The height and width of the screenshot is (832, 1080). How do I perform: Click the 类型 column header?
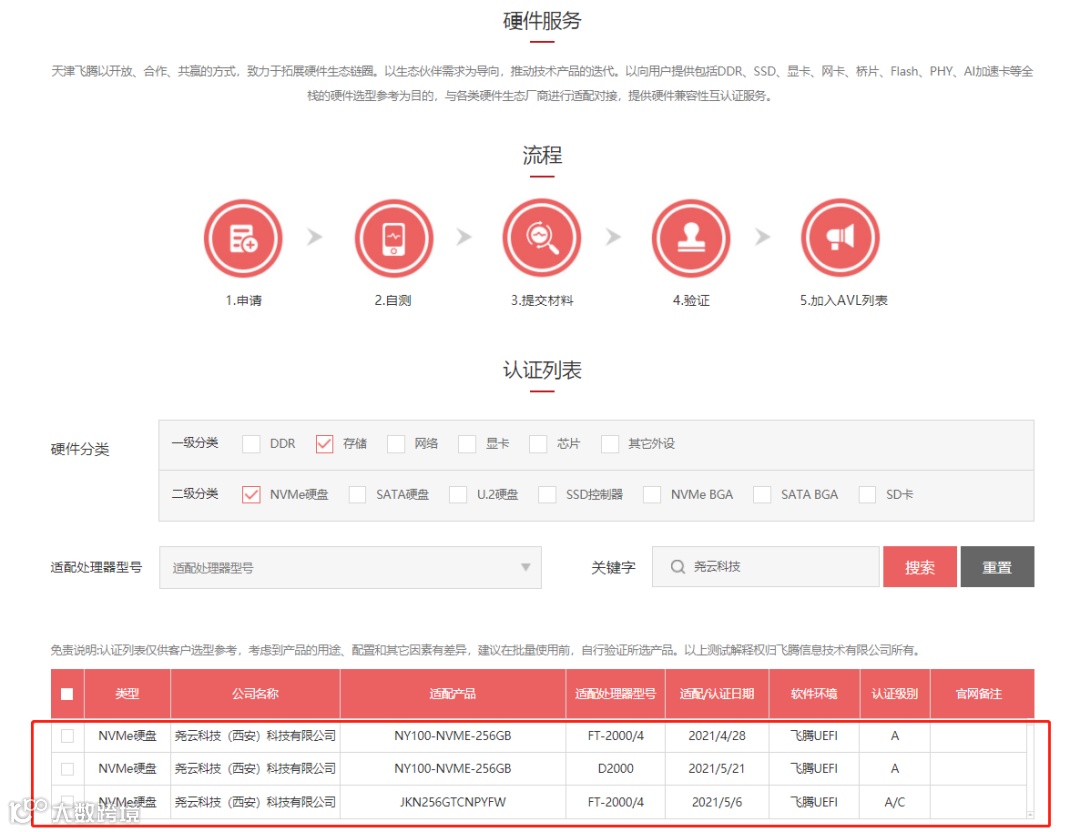[127, 694]
